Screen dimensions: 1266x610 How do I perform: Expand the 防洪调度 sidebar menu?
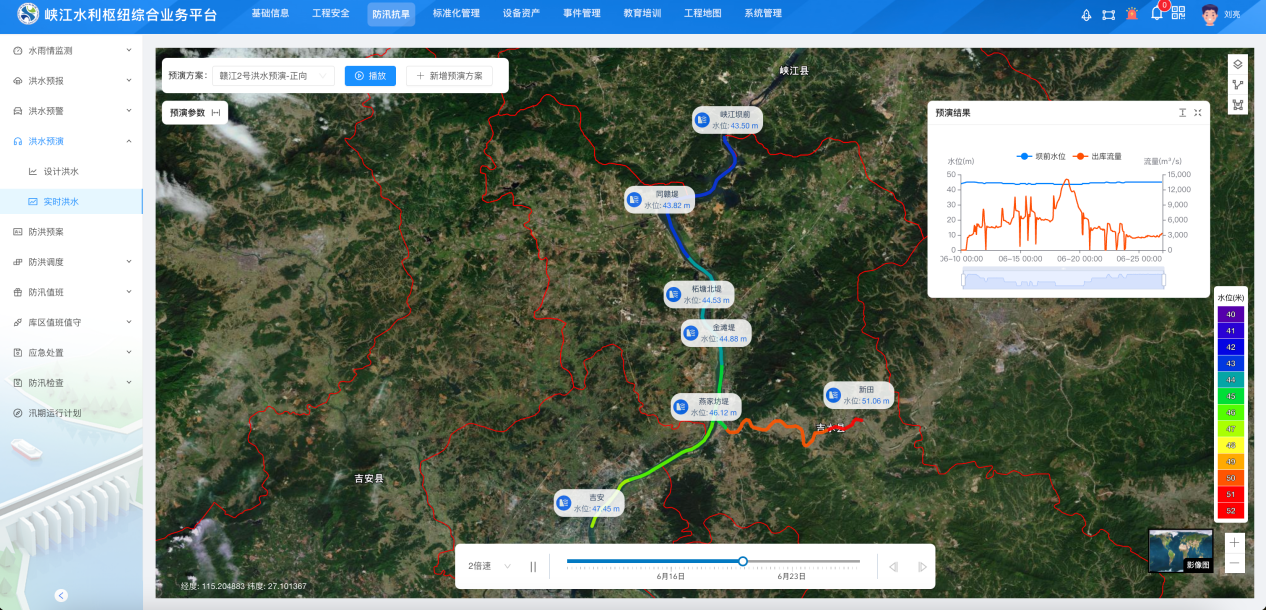[71, 262]
